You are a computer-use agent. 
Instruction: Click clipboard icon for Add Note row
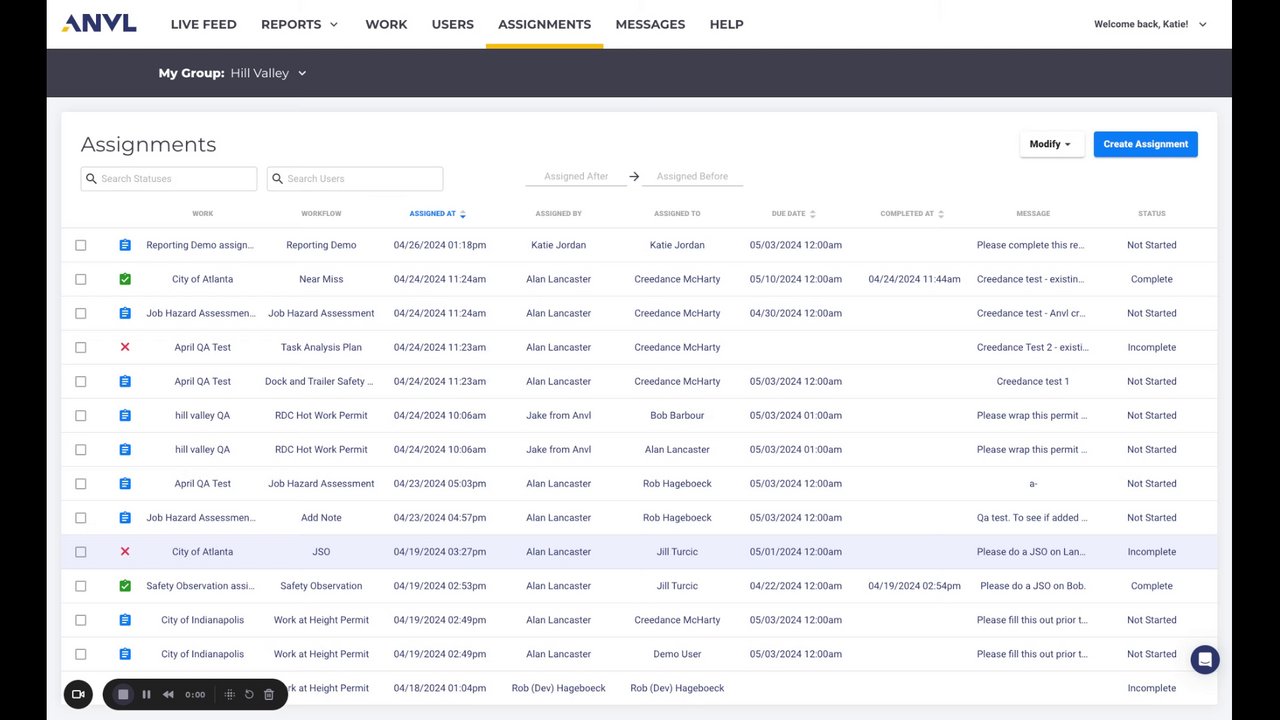pos(125,518)
